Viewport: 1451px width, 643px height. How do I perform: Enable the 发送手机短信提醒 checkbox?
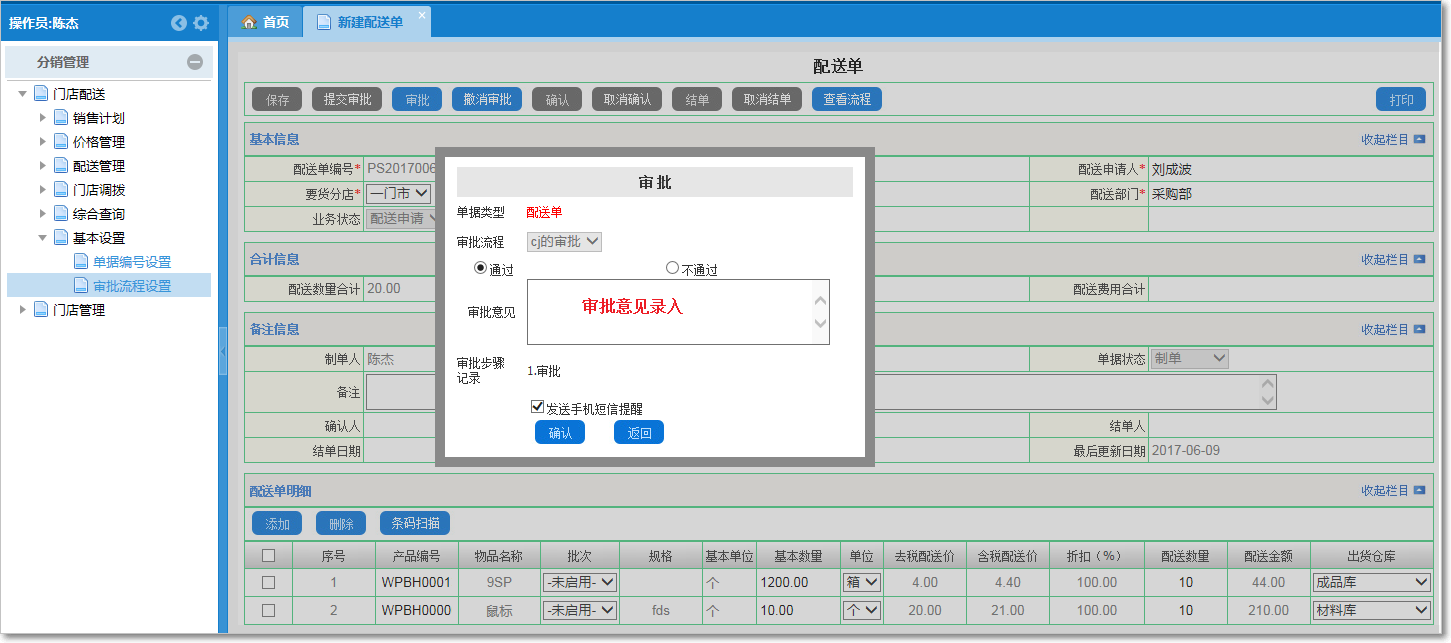click(537, 405)
